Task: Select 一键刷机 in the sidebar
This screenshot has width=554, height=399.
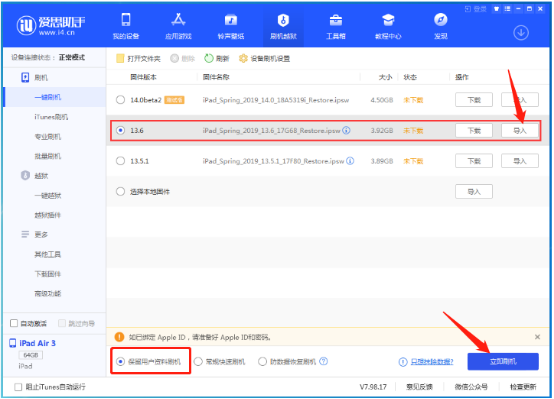Action: tap(55, 97)
